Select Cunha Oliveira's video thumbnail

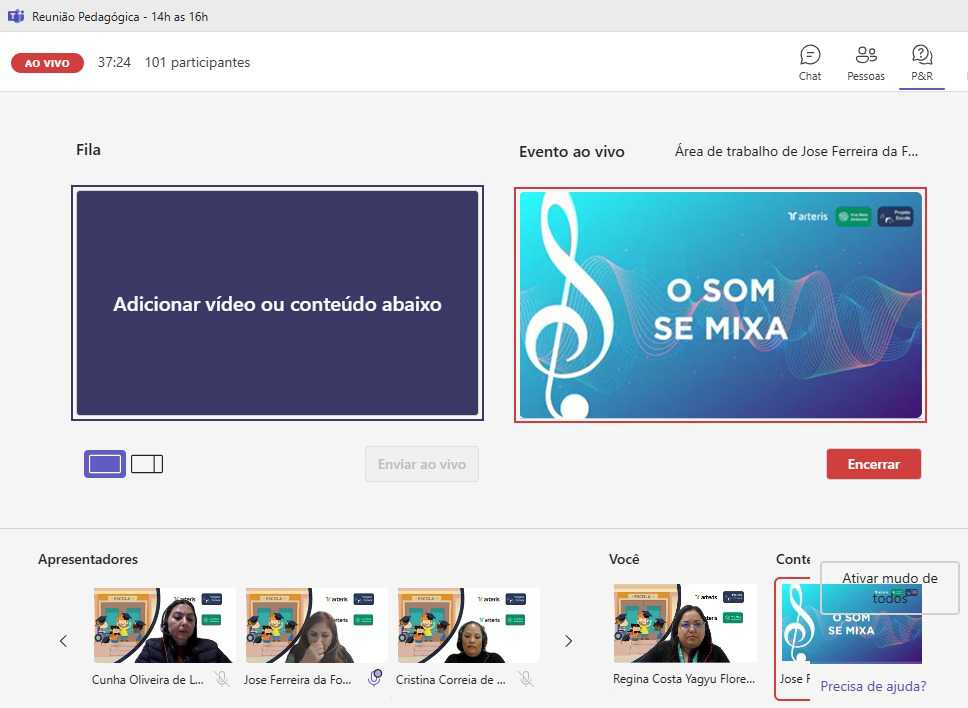(165, 625)
